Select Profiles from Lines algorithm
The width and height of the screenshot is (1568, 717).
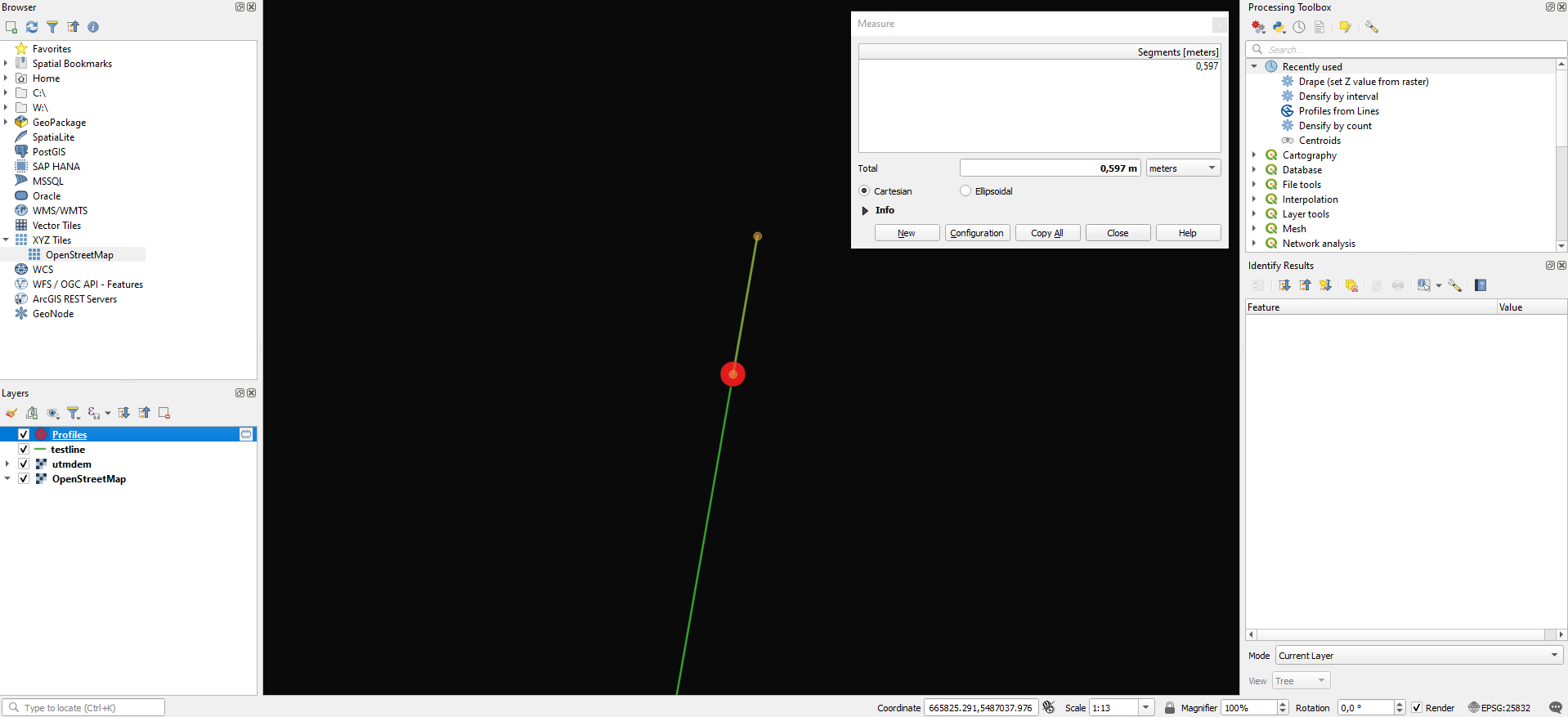point(1338,110)
